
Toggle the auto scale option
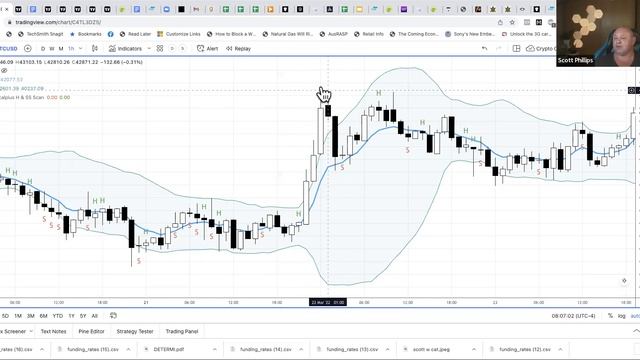click(x=635, y=316)
